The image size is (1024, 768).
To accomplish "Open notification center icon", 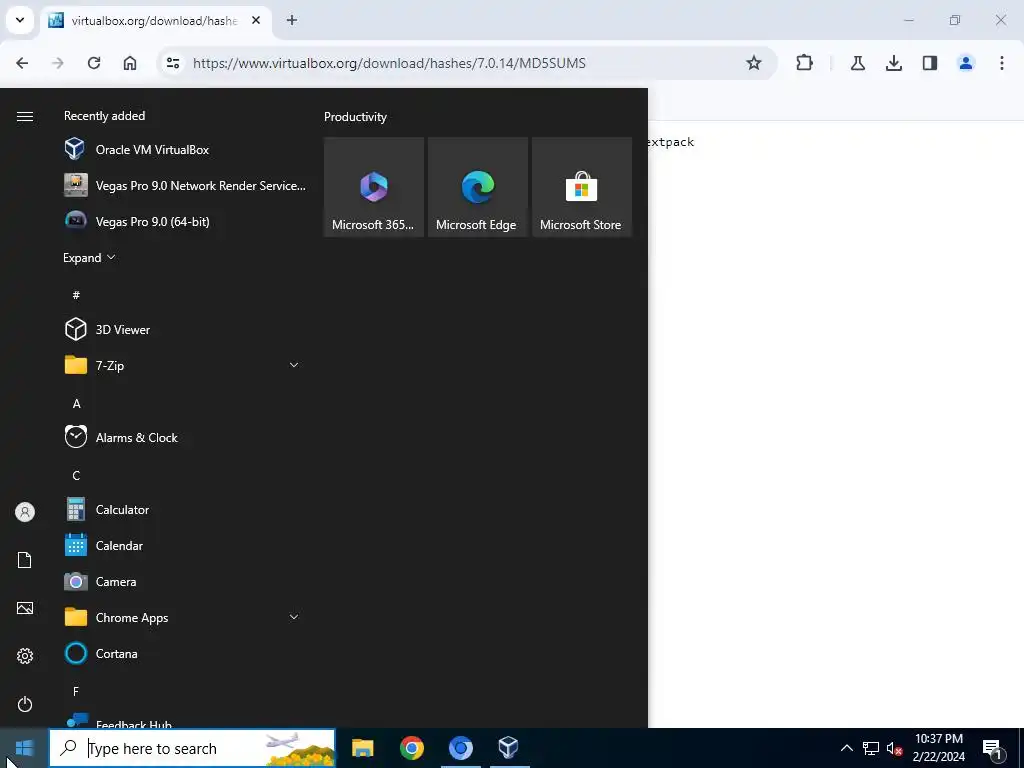I will tap(992, 748).
